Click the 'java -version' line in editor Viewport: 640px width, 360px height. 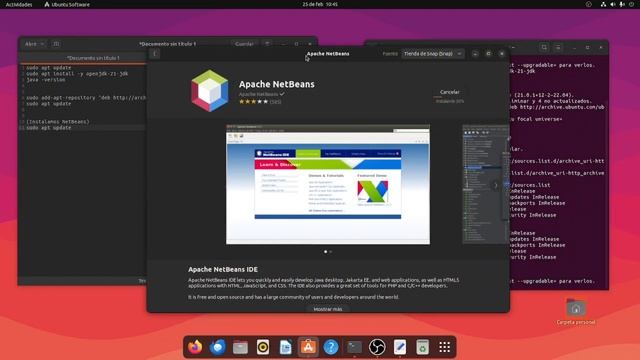[x=46, y=80]
